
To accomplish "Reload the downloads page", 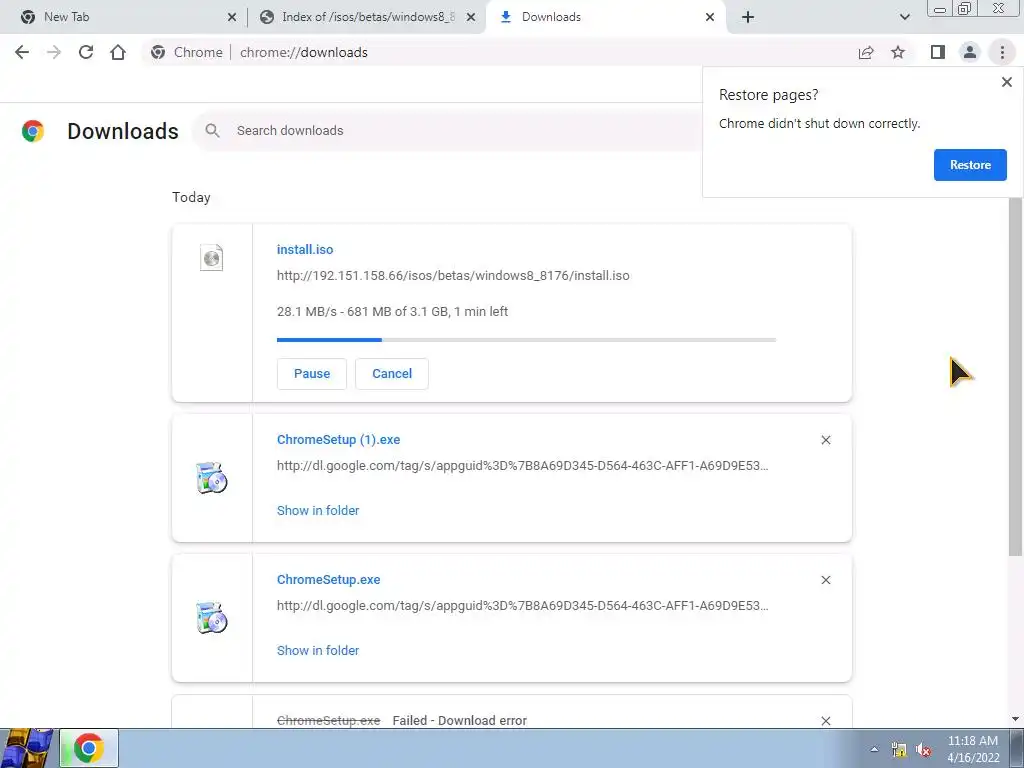I will 86,52.
